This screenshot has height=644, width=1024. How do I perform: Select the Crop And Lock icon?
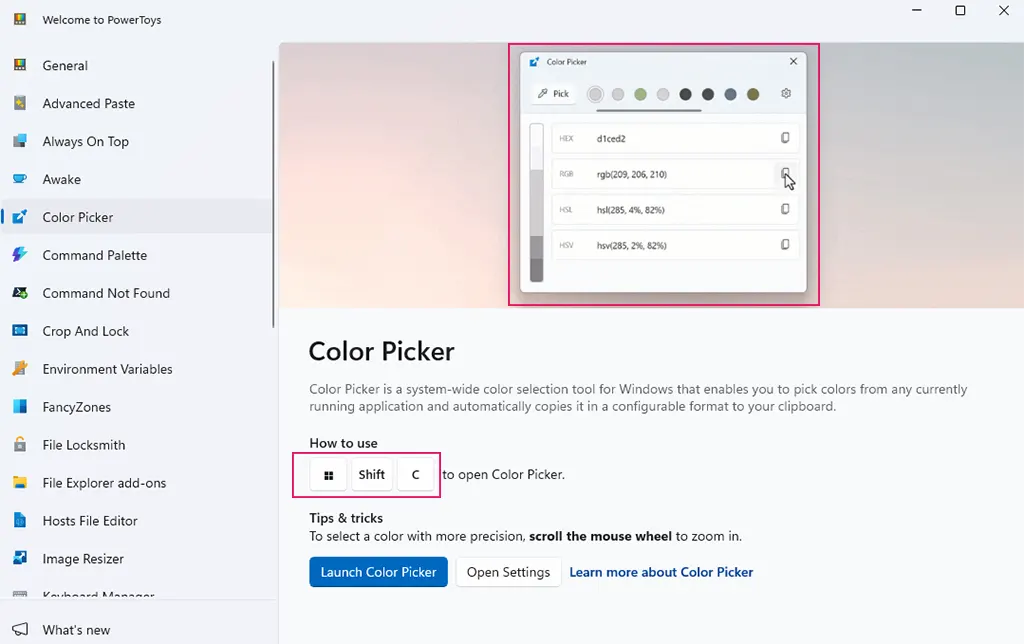pyautogui.click(x=21, y=331)
